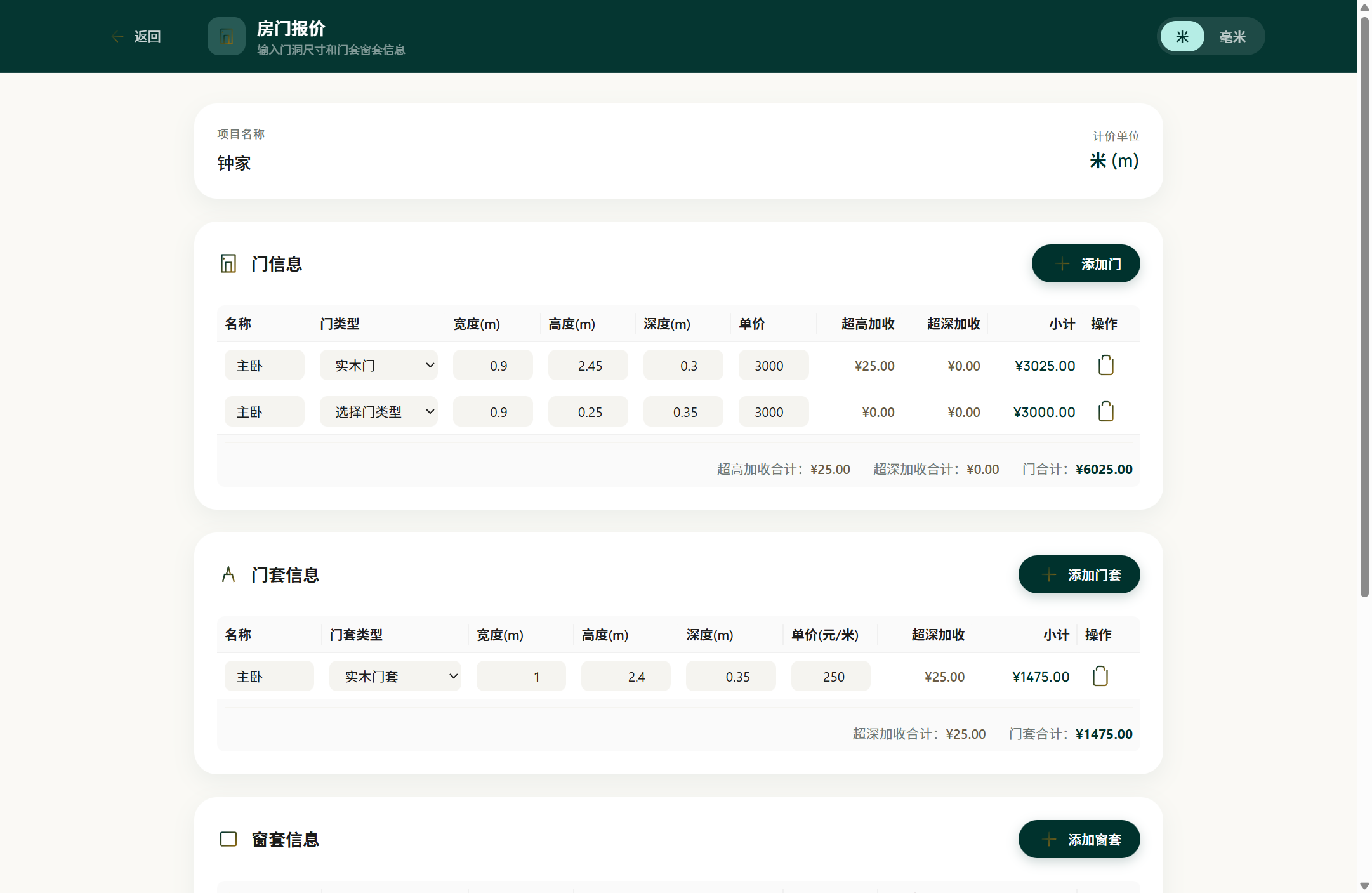Image resolution: width=1372 pixels, height=893 pixels.
Task: Open the 实木门 door type dropdown
Action: click(x=379, y=365)
